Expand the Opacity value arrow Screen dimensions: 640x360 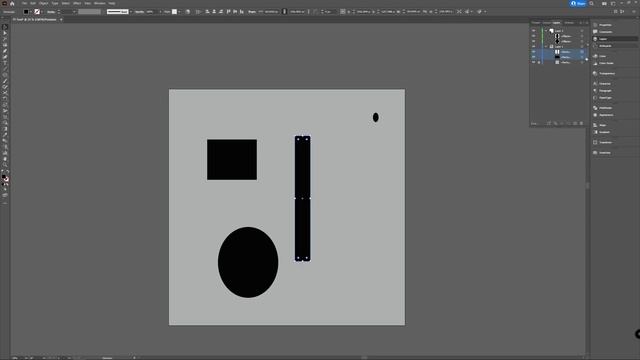[x=160, y=12]
